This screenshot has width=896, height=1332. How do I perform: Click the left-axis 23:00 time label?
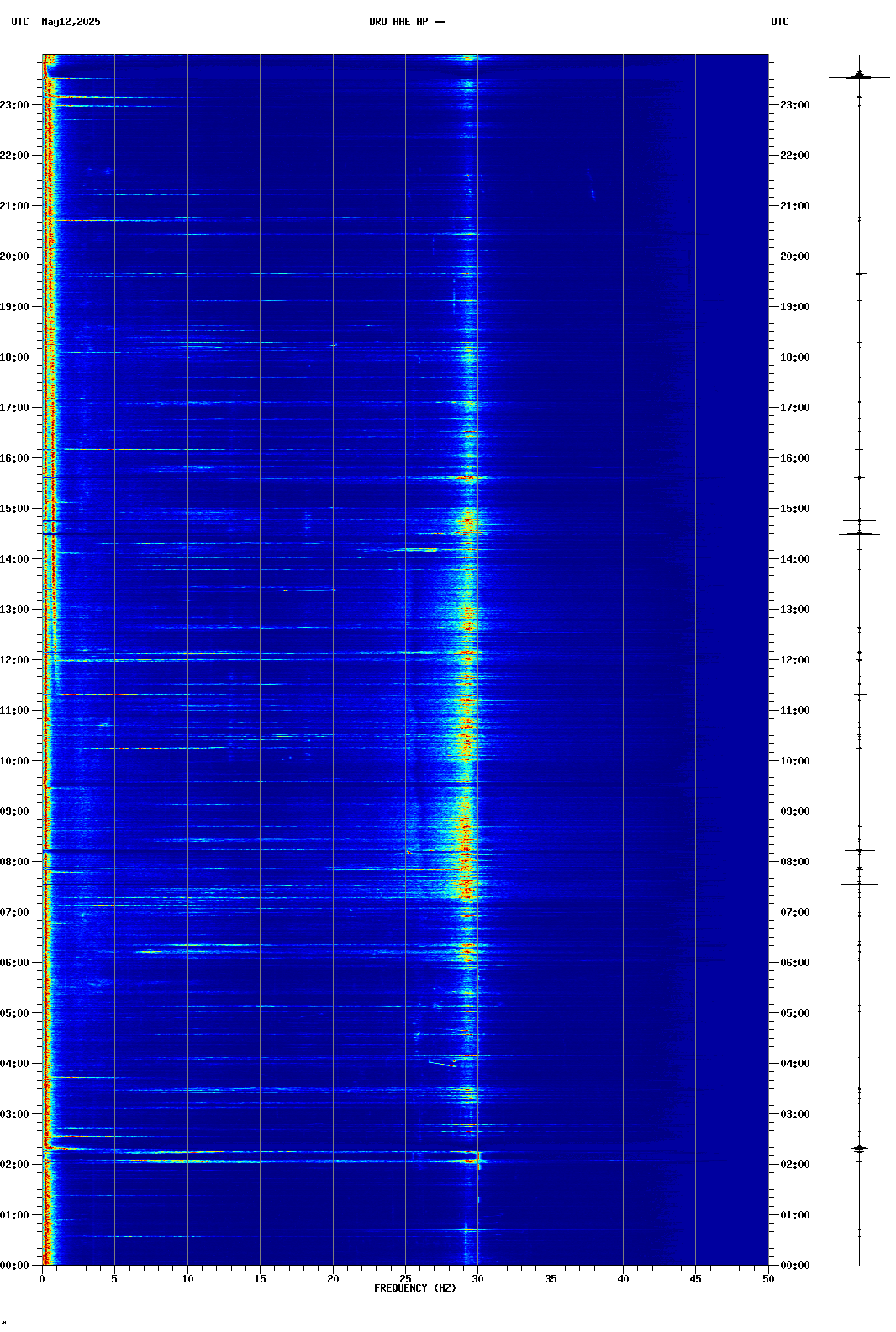tap(14, 105)
